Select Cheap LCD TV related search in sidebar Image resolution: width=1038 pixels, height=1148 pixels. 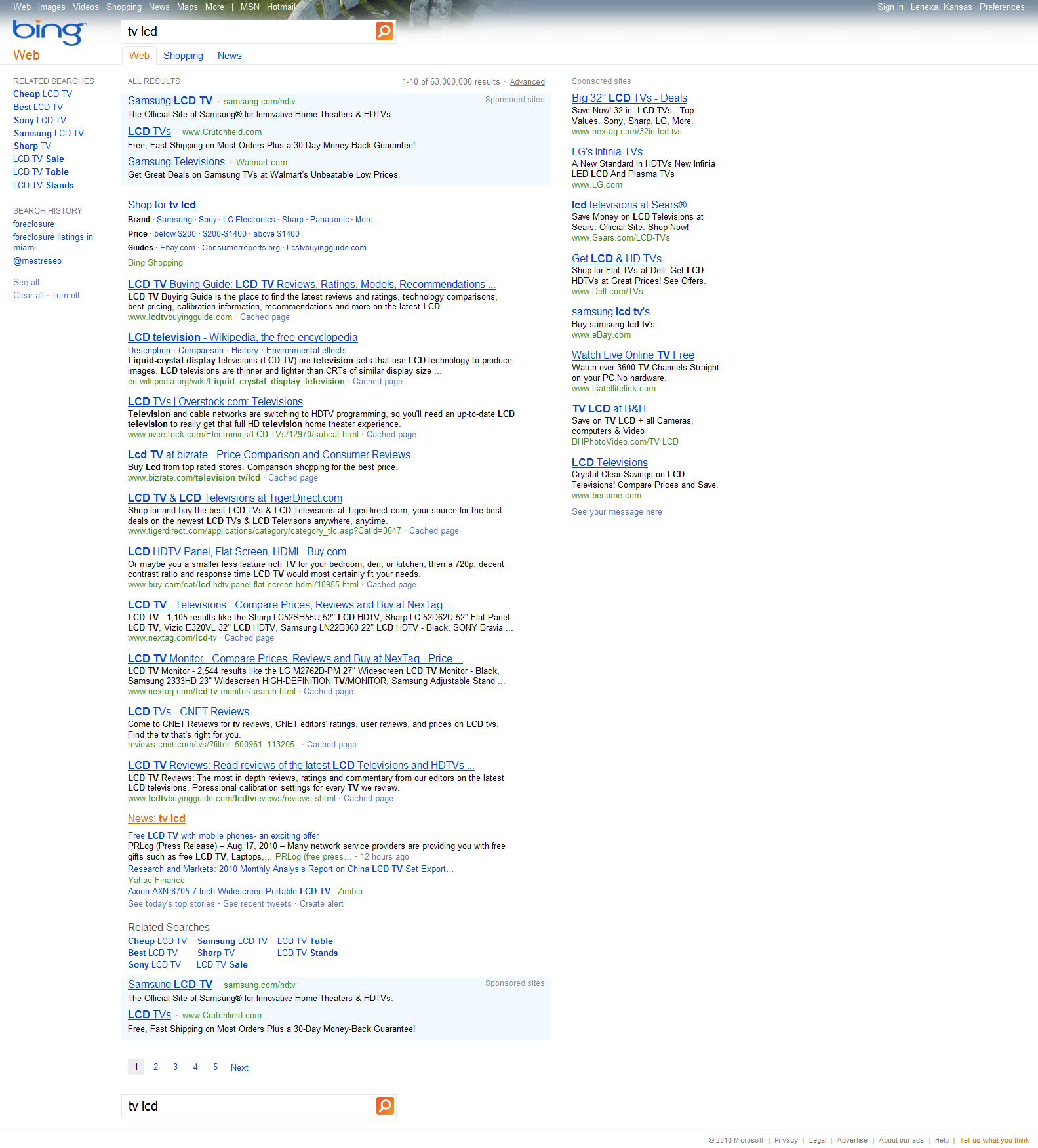[x=43, y=94]
